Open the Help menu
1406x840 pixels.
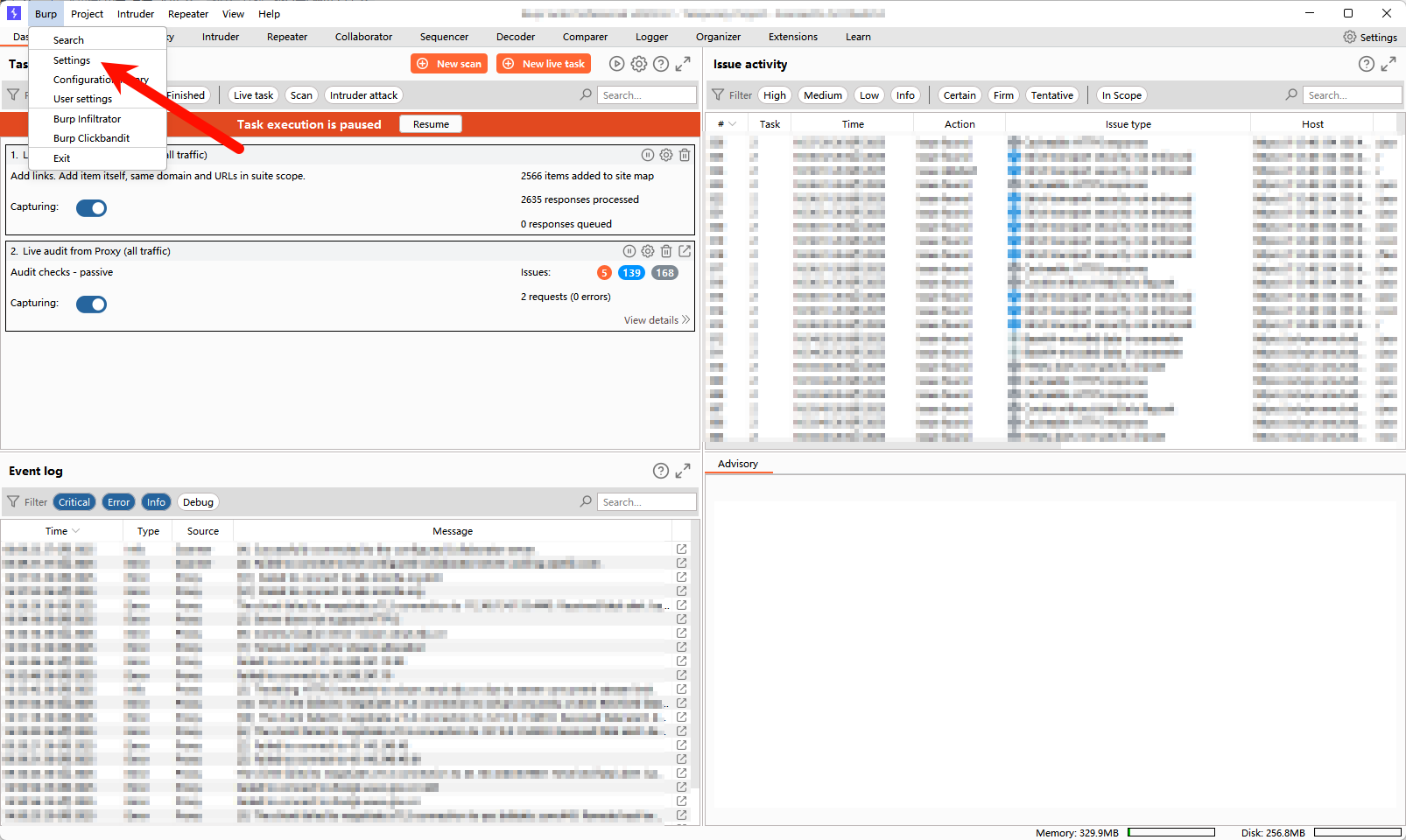[269, 14]
